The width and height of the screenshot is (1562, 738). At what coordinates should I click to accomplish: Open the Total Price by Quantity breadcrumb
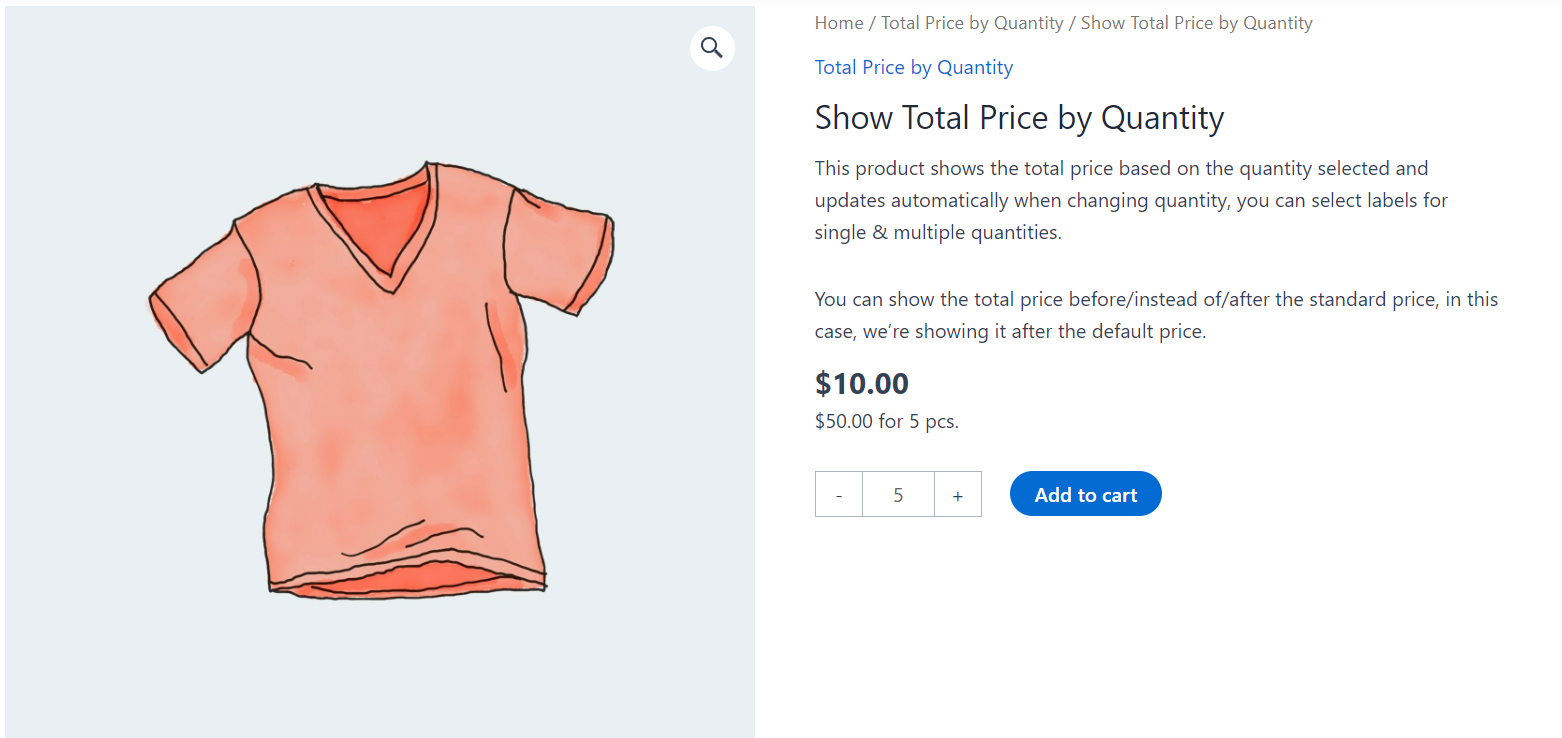972,22
